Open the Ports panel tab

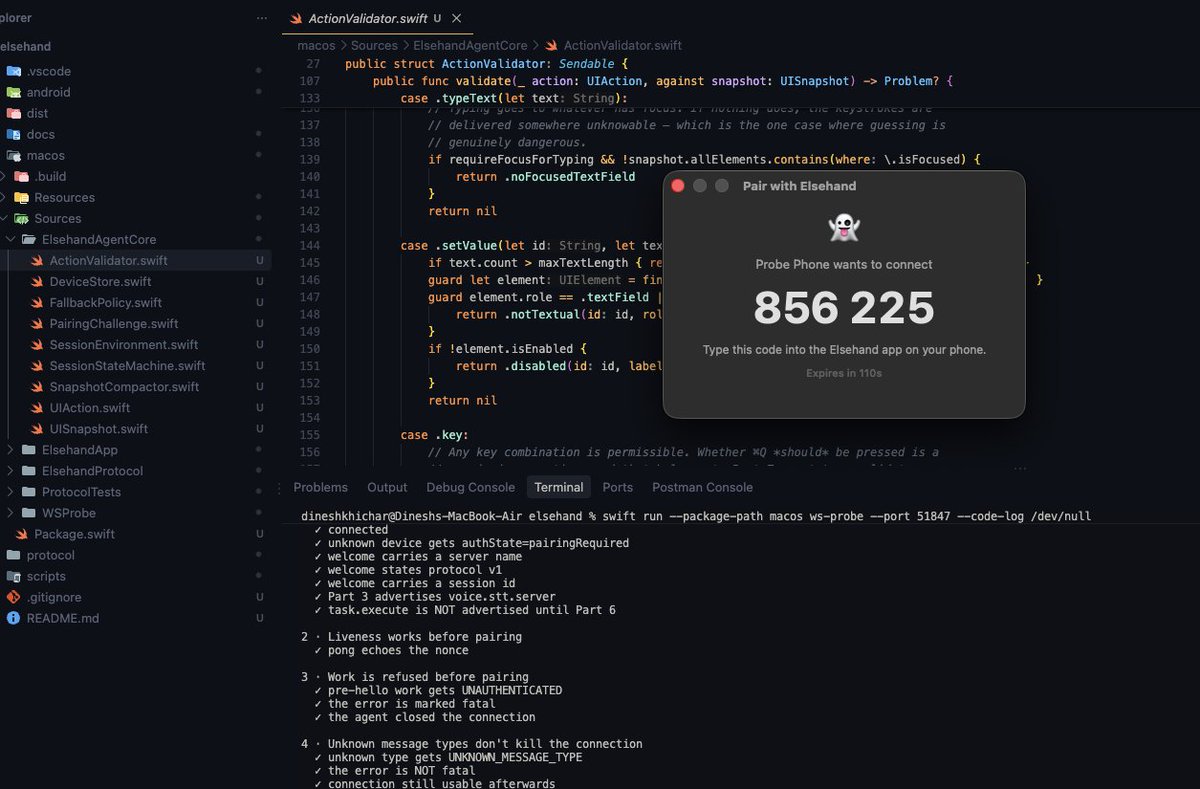click(618, 487)
